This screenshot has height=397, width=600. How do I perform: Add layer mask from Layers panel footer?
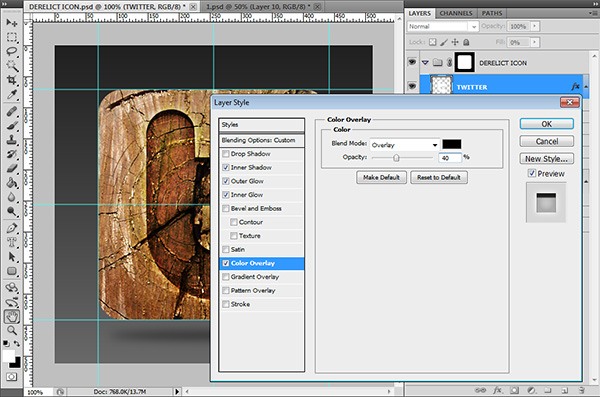[514, 390]
